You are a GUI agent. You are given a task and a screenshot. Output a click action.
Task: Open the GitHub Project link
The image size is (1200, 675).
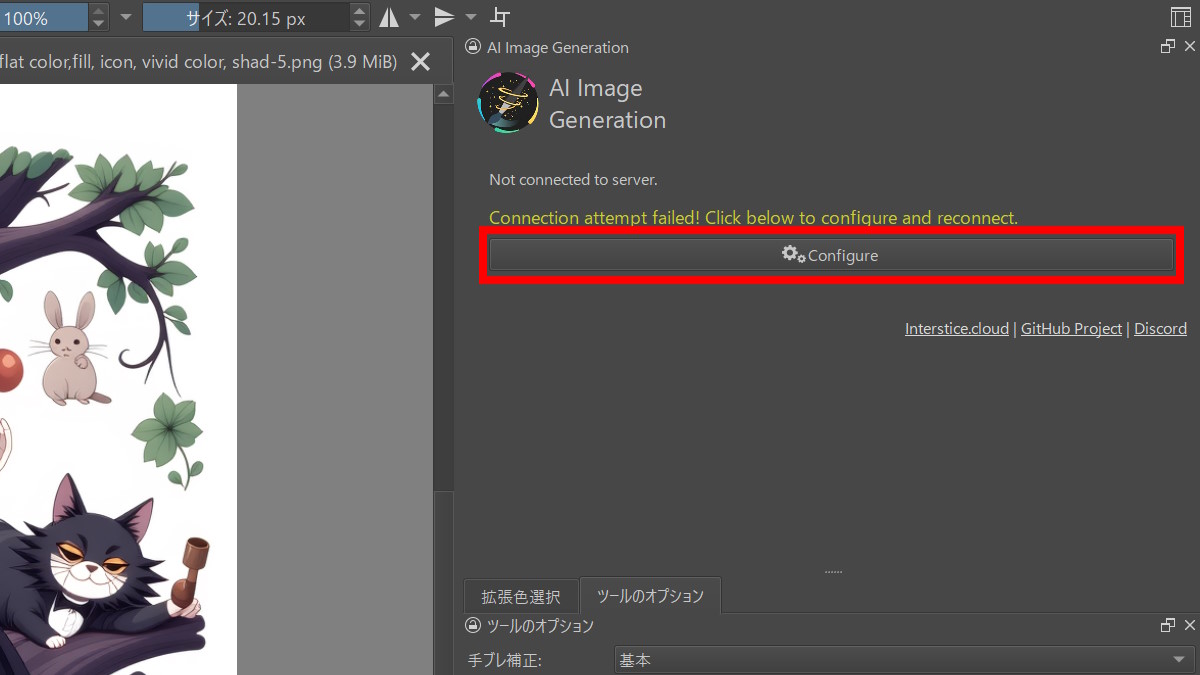coord(1071,328)
